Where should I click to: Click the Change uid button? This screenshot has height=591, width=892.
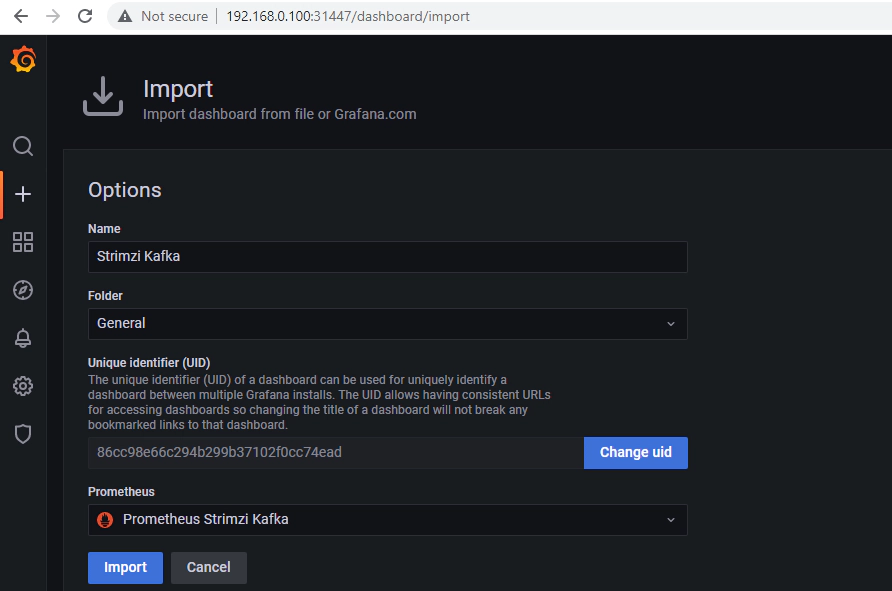point(635,453)
